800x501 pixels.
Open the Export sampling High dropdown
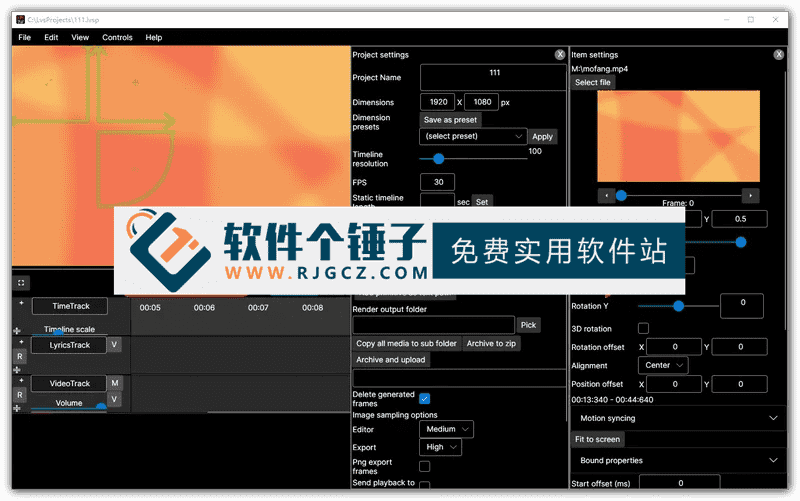(440, 447)
